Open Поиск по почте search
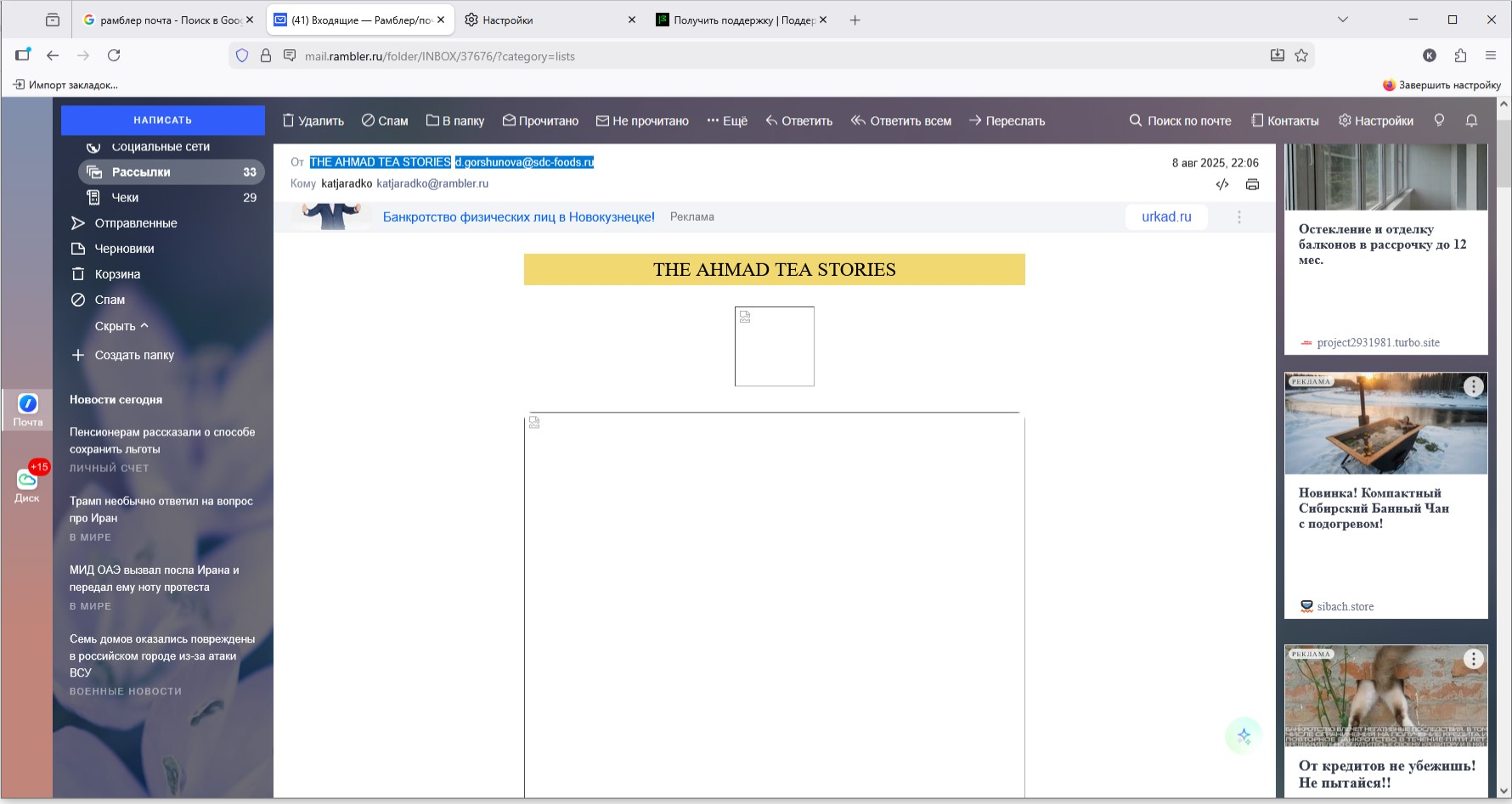Viewport: 1512px width, 804px height. point(1180,121)
